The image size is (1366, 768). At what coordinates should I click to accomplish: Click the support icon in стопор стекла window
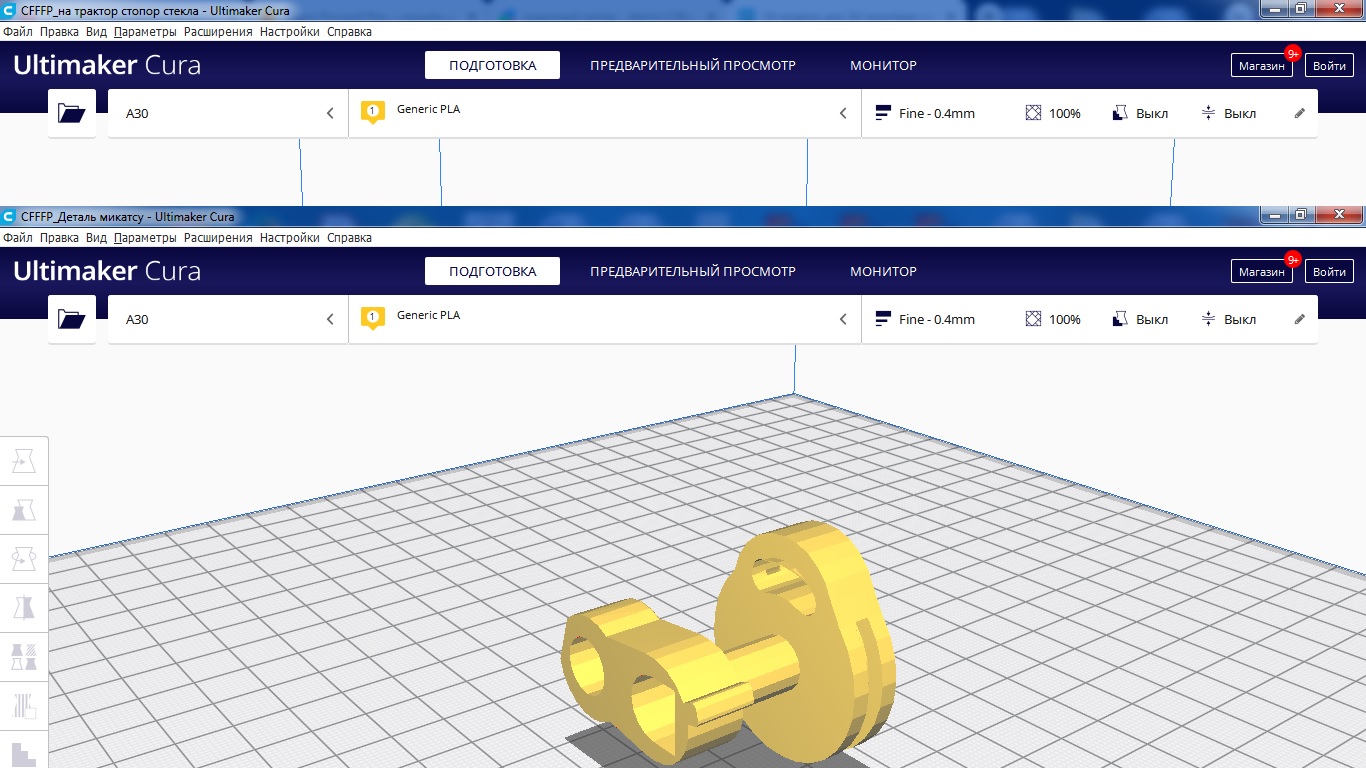[1121, 113]
